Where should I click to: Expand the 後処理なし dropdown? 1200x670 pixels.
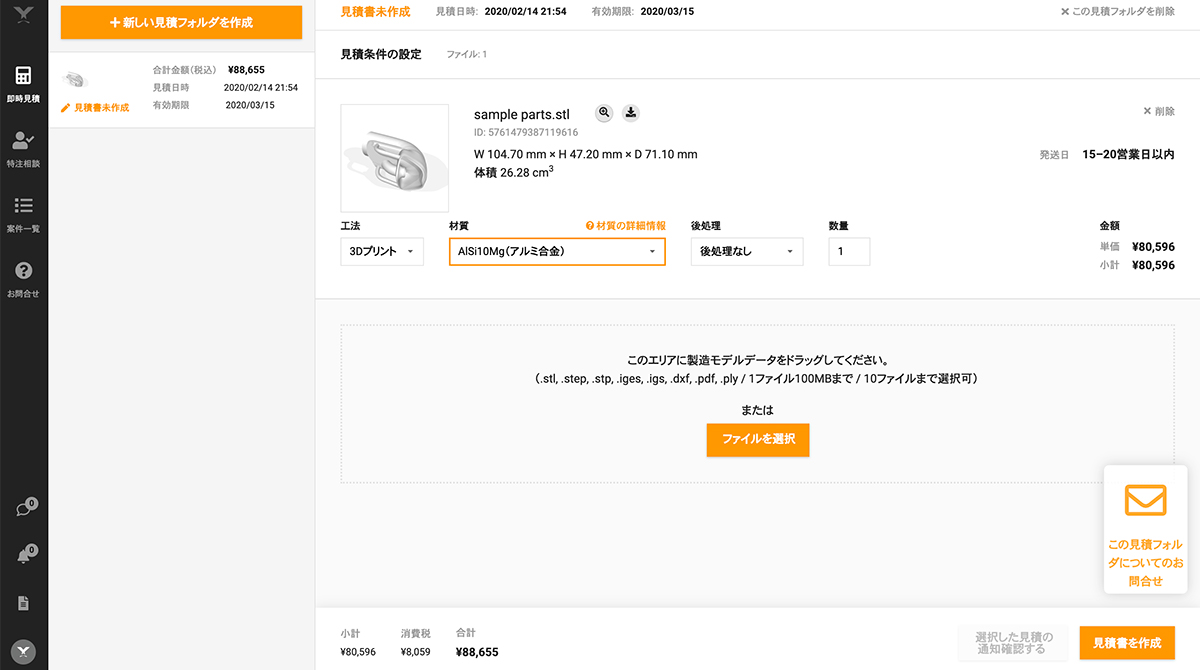(x=746, y=252)
